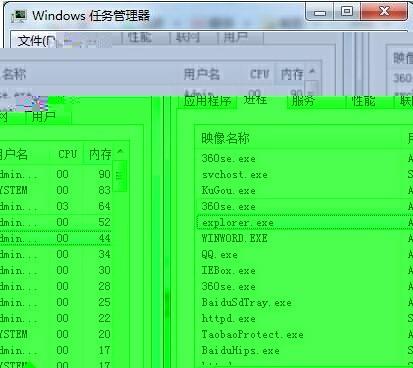Select 360se.exe listed directly above svchost.exe
Image resolution: width=413 pixels, height=368 pixels.
(x=228, y=158)
